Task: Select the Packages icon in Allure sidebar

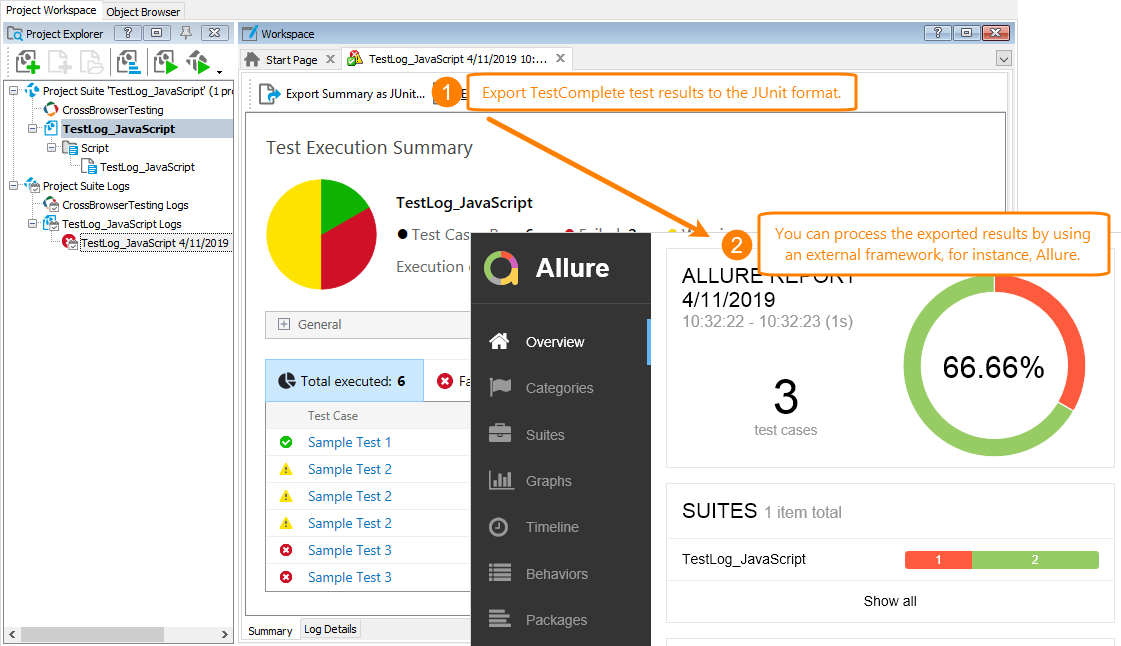Action: [500, 619]
